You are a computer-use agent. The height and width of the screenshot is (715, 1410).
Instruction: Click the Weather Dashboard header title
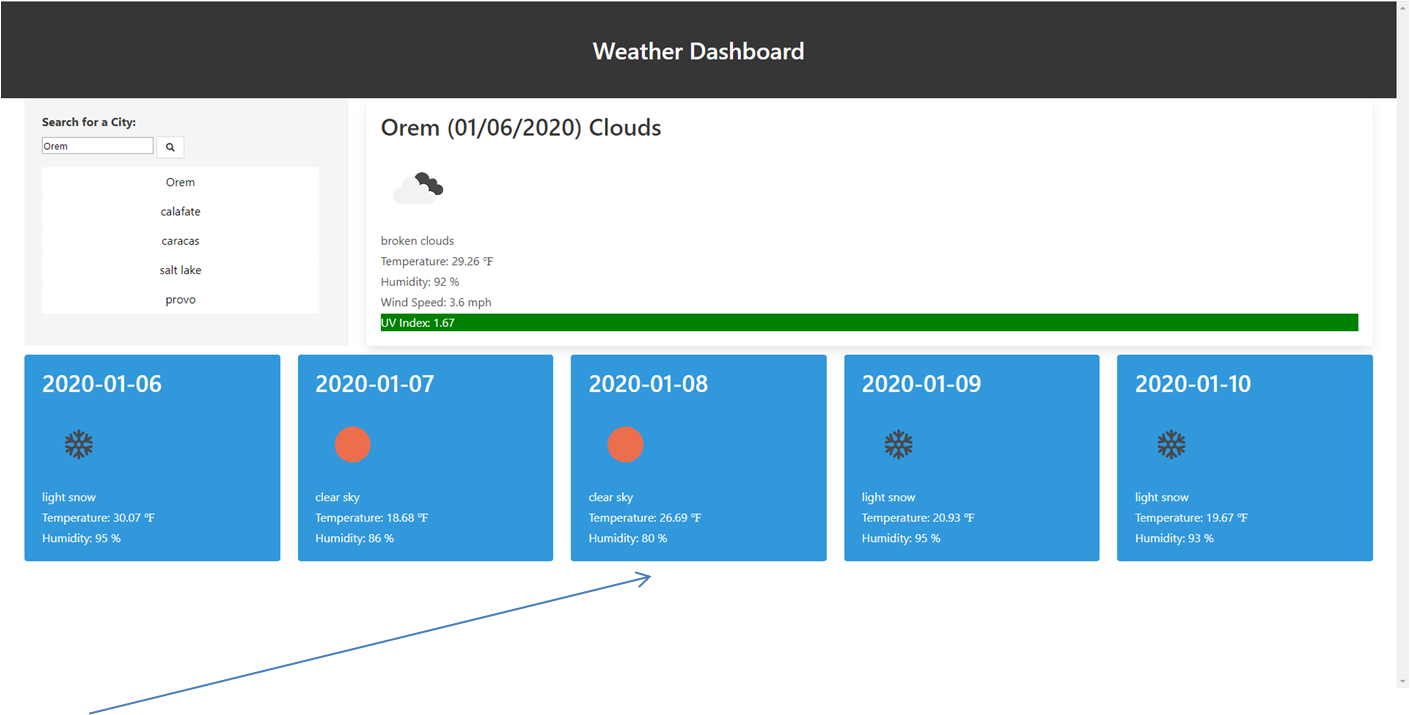tap(698, 51)
